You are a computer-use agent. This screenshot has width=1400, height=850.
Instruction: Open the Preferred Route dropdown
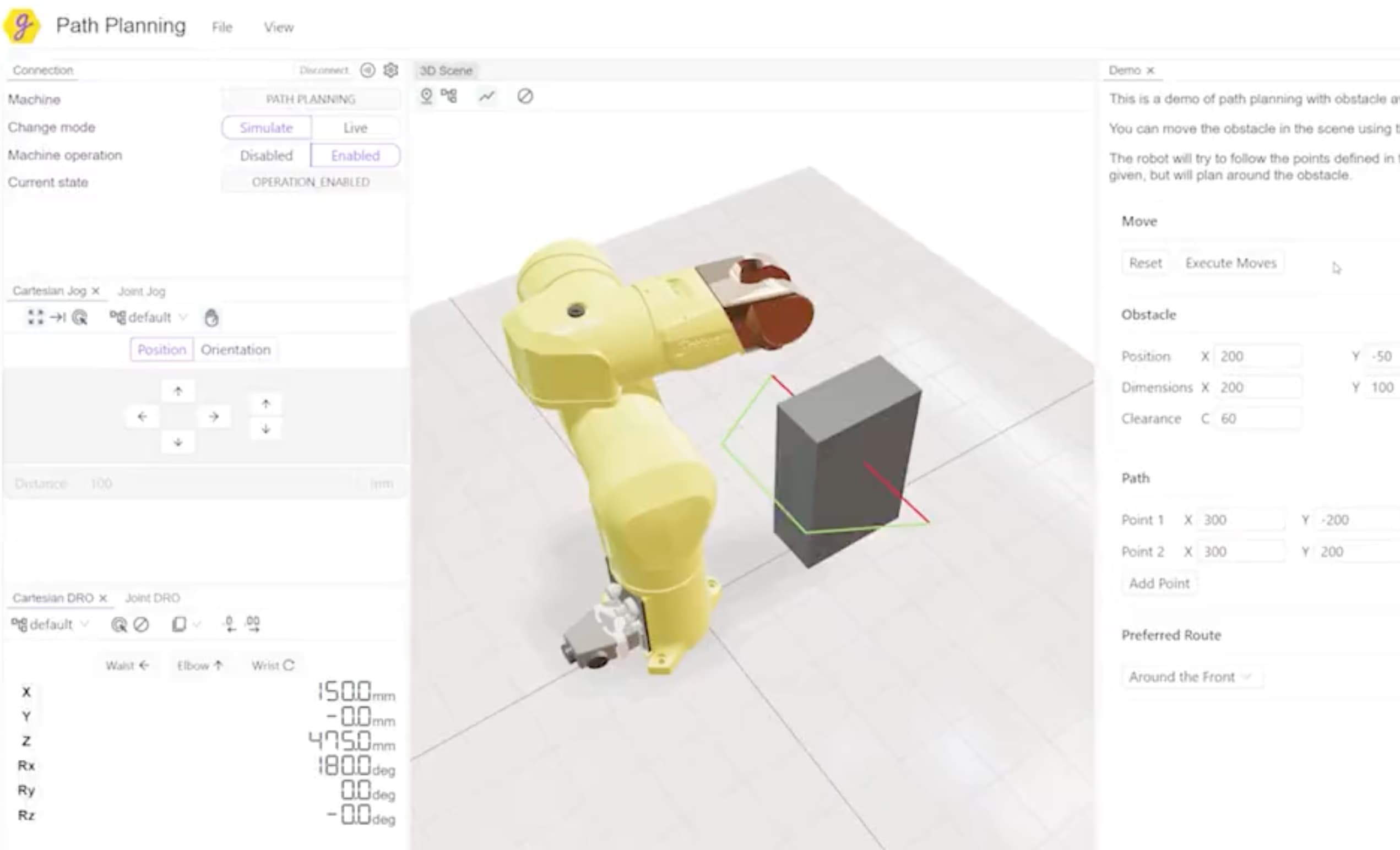pos(1191,676)
